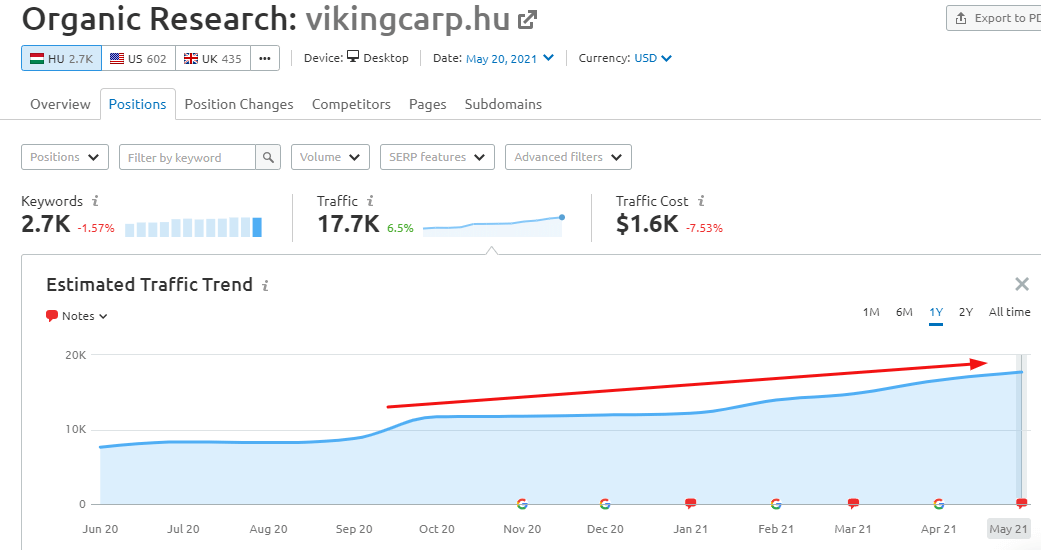Set chart range to 2Y
The height and width of the screenshot is (550, 1041).
966,312
